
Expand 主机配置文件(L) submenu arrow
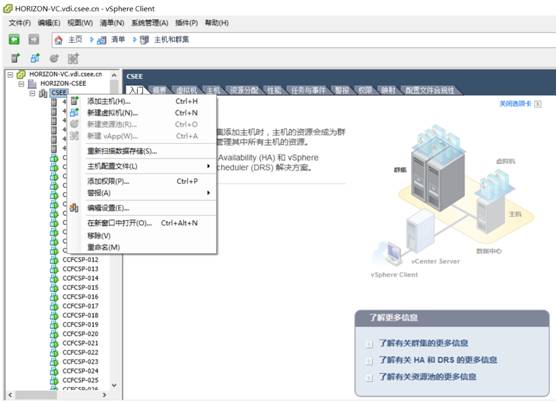point(209,166)
